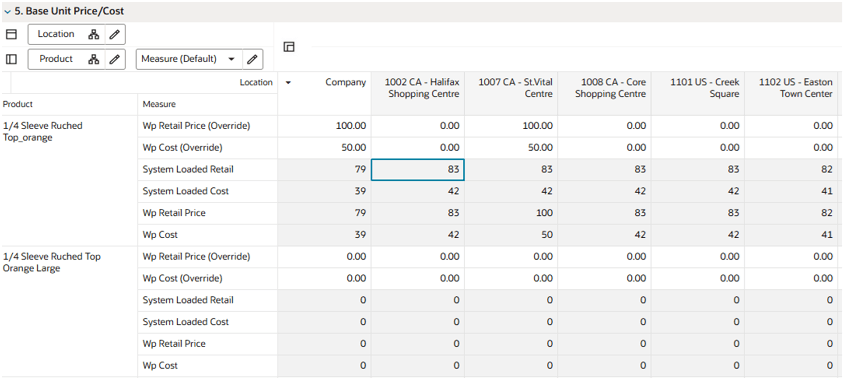This screenshot has width=846, height=380.
Task: Click St.Vital Wp Retail Price (Override) cell 100.00
Action: tap(511, 126)
